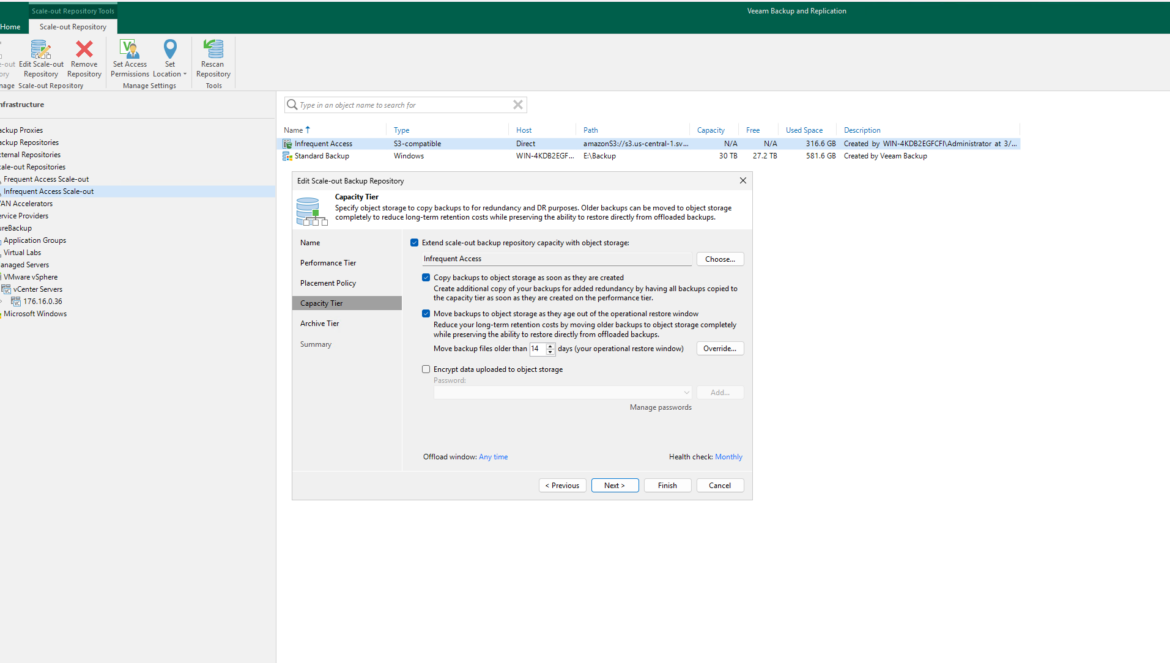Sort the list by the Host column
Viewport: 1170px width, 663px height.
click(524, 131)
